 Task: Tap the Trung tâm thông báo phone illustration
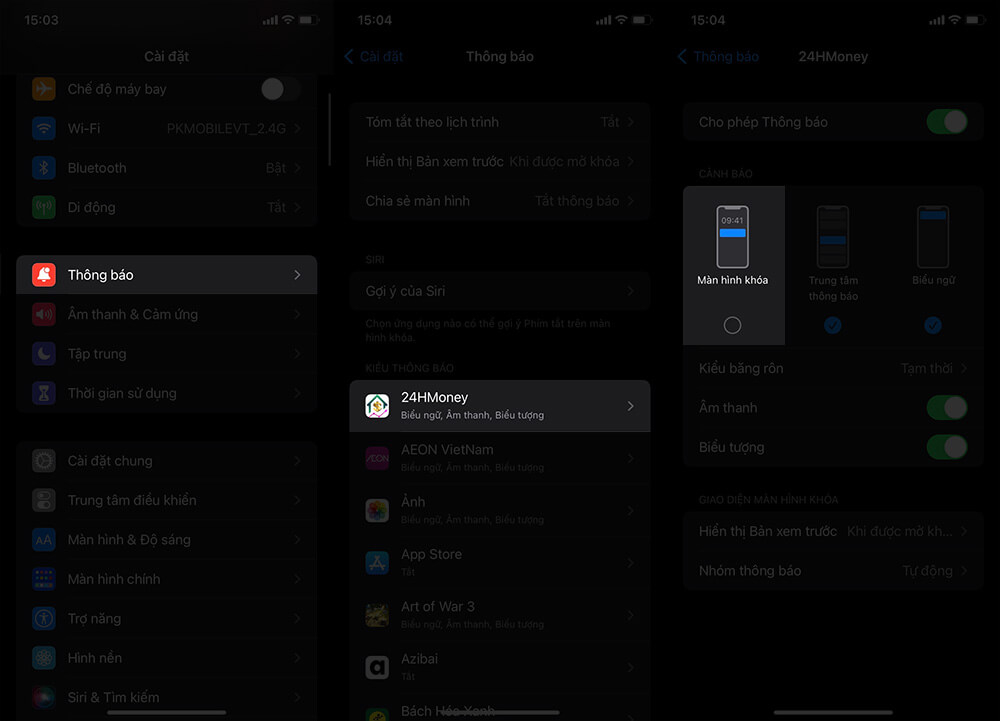[833, 237]
